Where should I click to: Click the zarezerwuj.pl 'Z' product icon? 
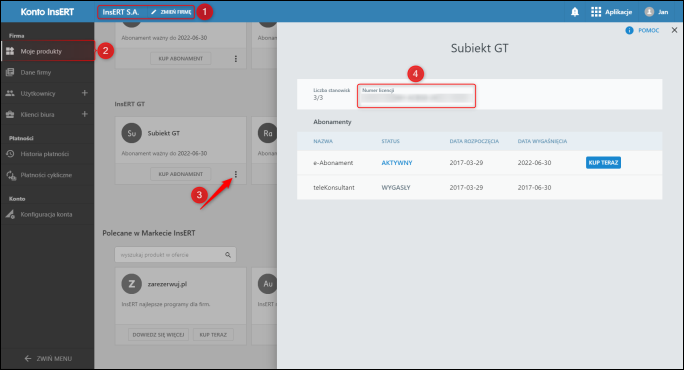coord(131,284)
